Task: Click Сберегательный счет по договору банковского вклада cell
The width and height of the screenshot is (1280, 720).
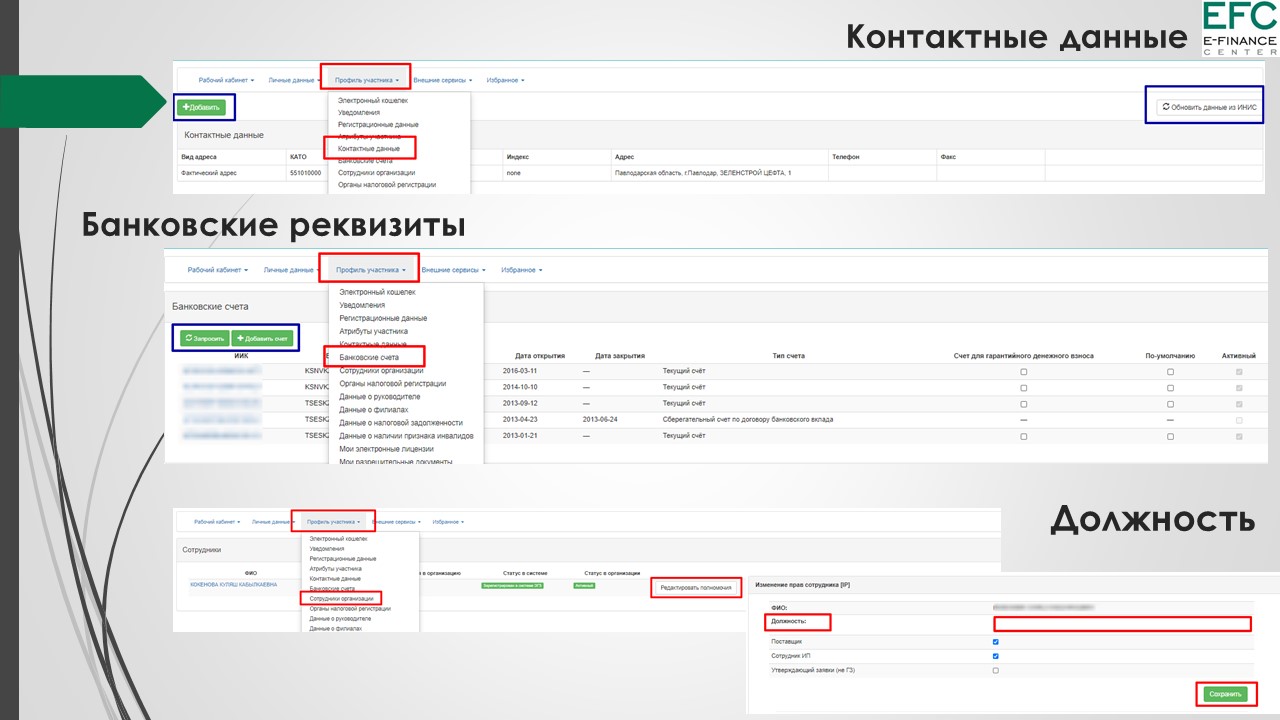Action: tap(747, 420)
